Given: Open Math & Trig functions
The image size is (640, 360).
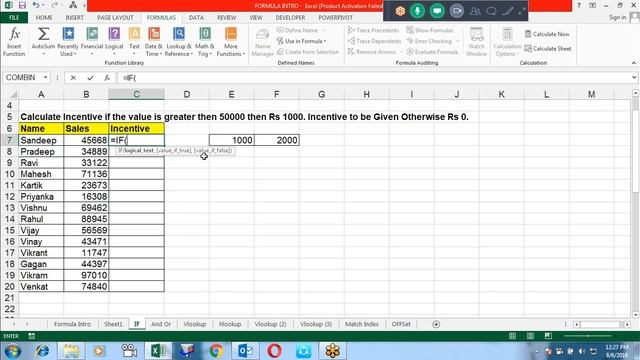Looking at the screenshot, I should pyautogui.click(x=205, y=42).
